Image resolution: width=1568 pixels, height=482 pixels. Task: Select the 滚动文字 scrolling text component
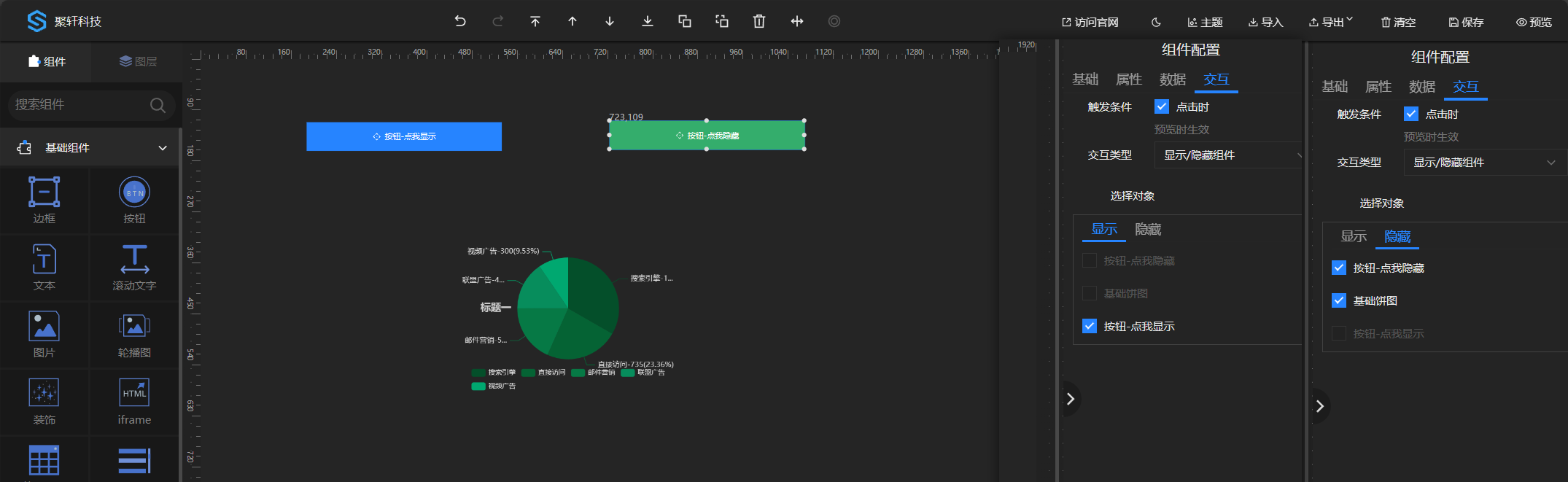(134, 267)
